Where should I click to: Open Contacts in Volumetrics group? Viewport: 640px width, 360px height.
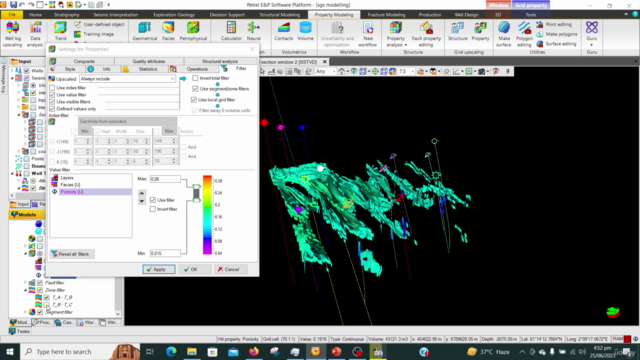pyautogui.click(x=284, y=31)
